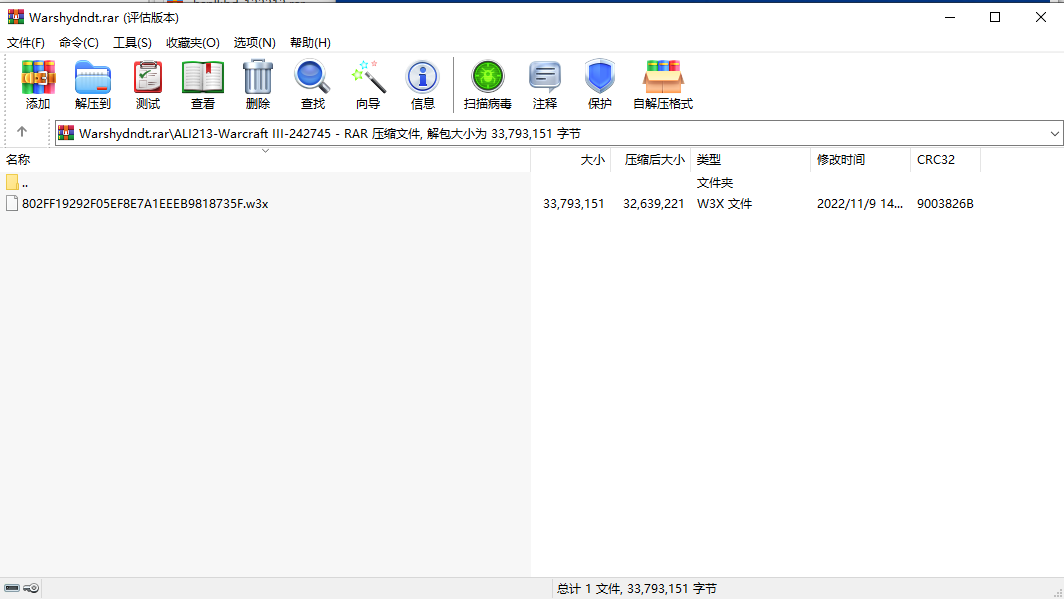
Task: Show archive Info (信息) icon
Action: click(423, 84)
